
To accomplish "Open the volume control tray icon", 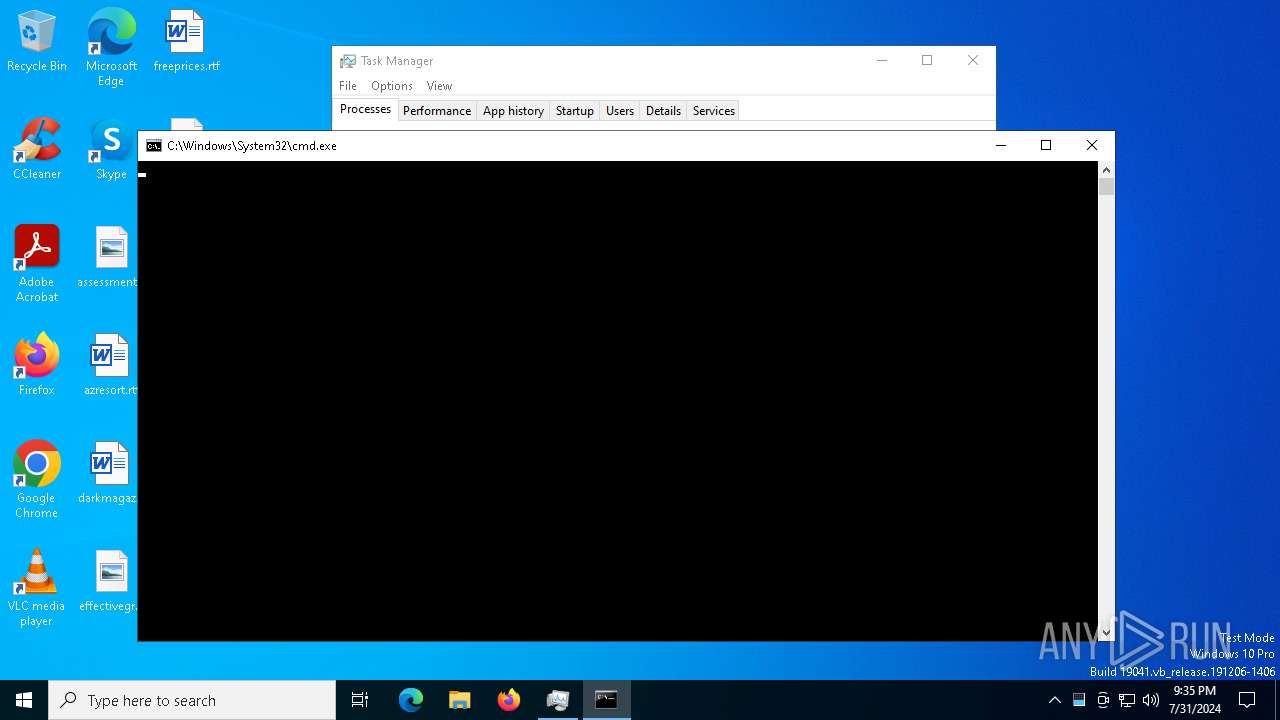I will pyautogui.click(x=1151, y=700).
